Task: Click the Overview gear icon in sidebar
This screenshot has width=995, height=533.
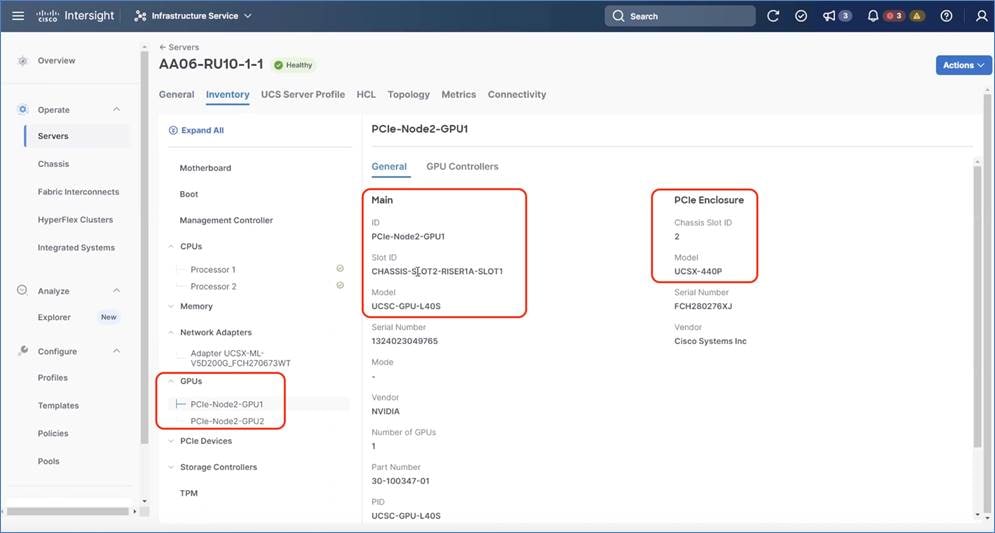Action: [23, 61]
